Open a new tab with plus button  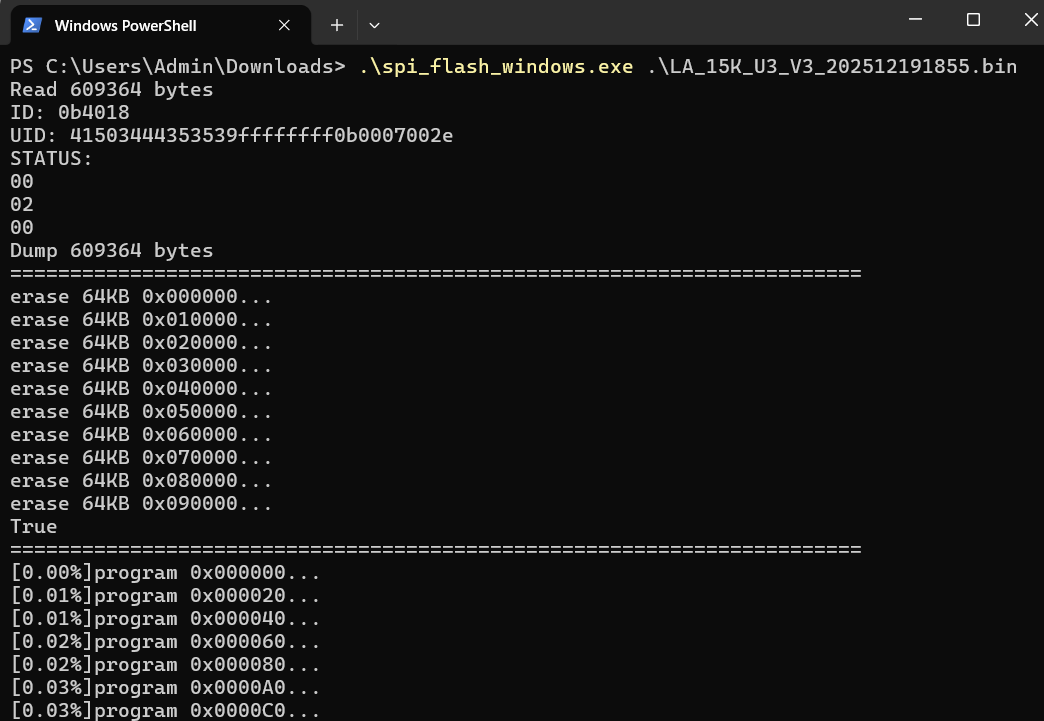pos(337,25)
